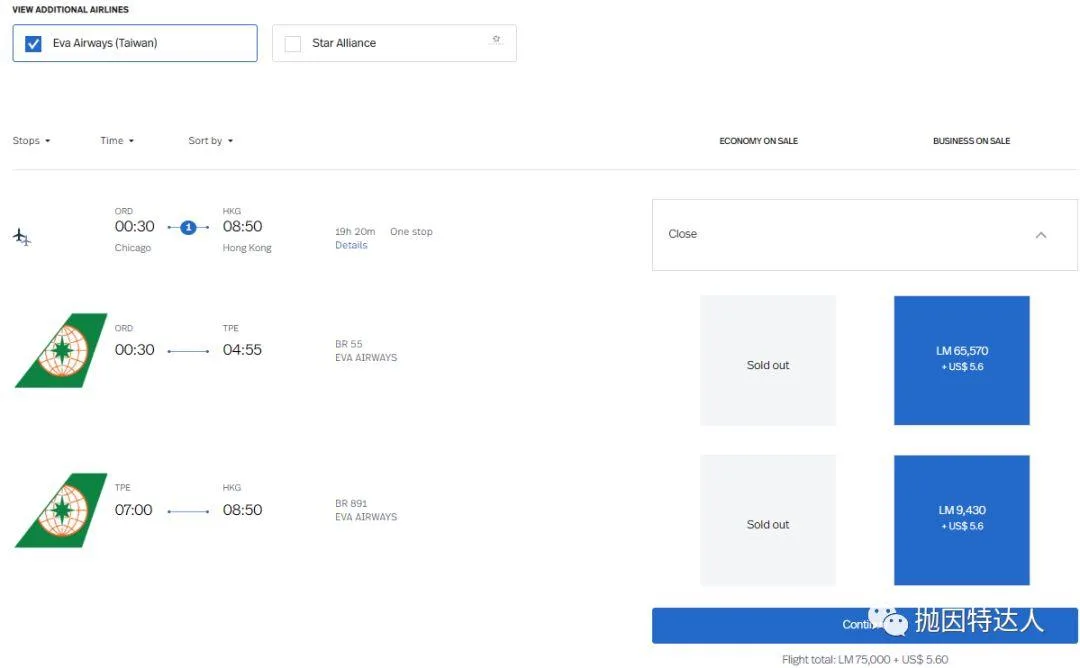Click the connecting flight airplane icon
Image resolution: width=1080 pixels, height=668 pixels.
[22, 237]
